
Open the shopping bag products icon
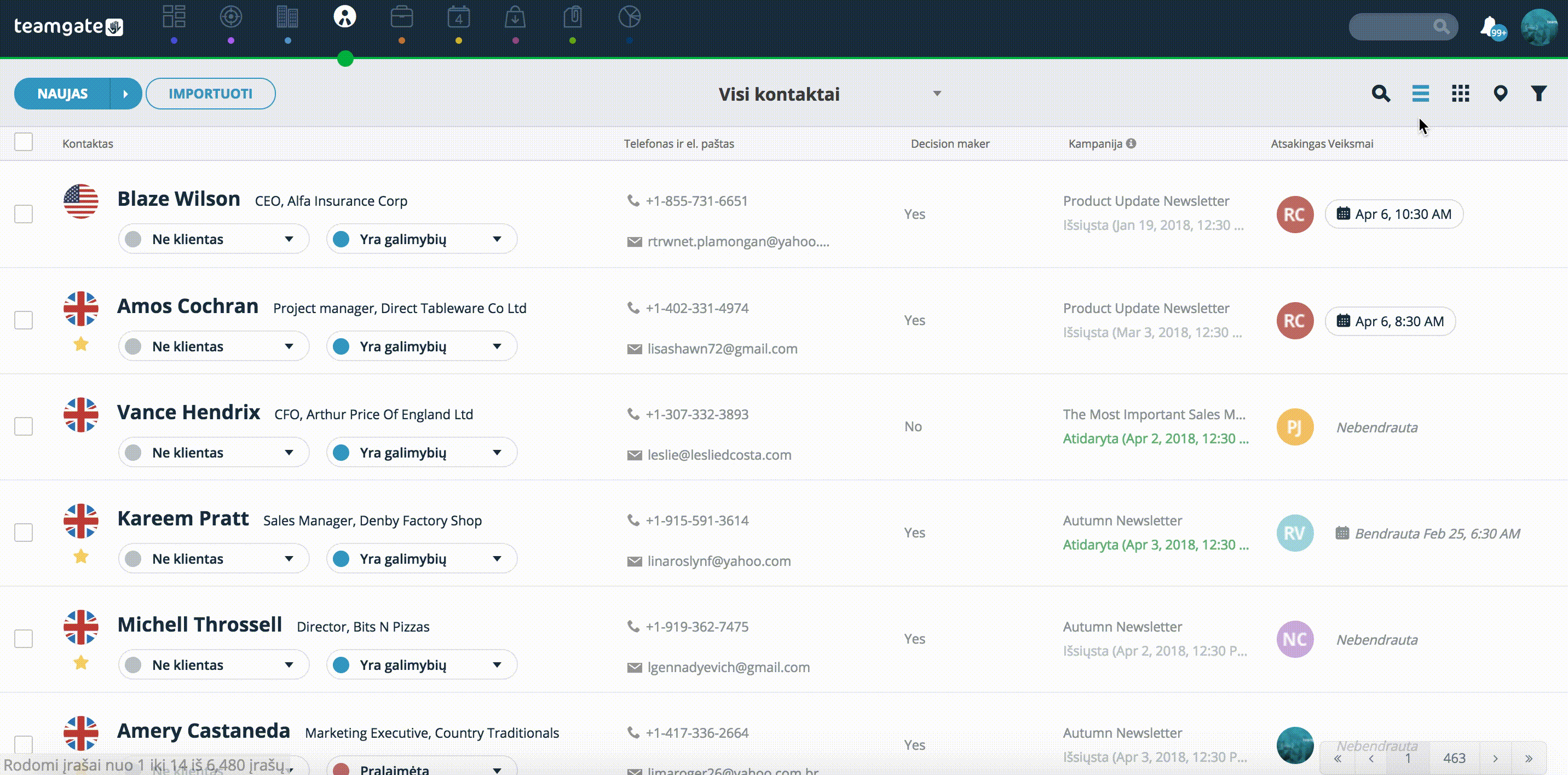pos(515,17)
